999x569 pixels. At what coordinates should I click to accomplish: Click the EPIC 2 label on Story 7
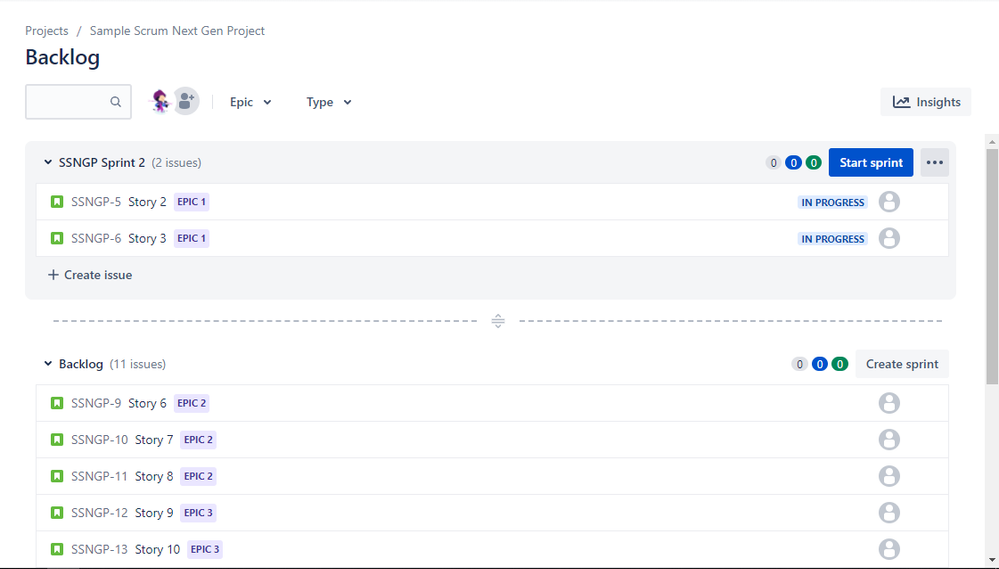pos(198,440)
